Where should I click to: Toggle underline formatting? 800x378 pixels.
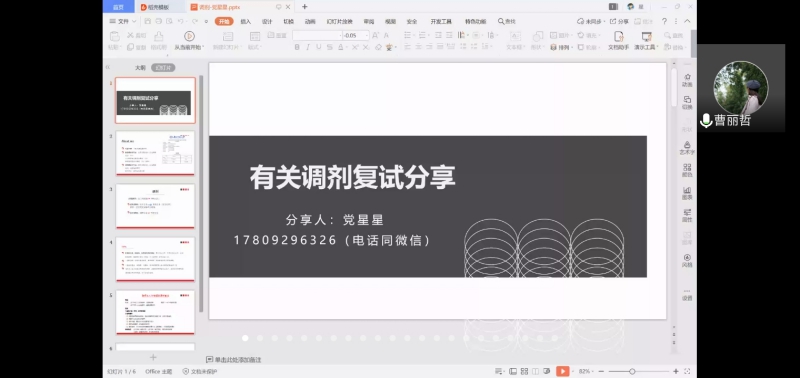click(x=318, y=47)
